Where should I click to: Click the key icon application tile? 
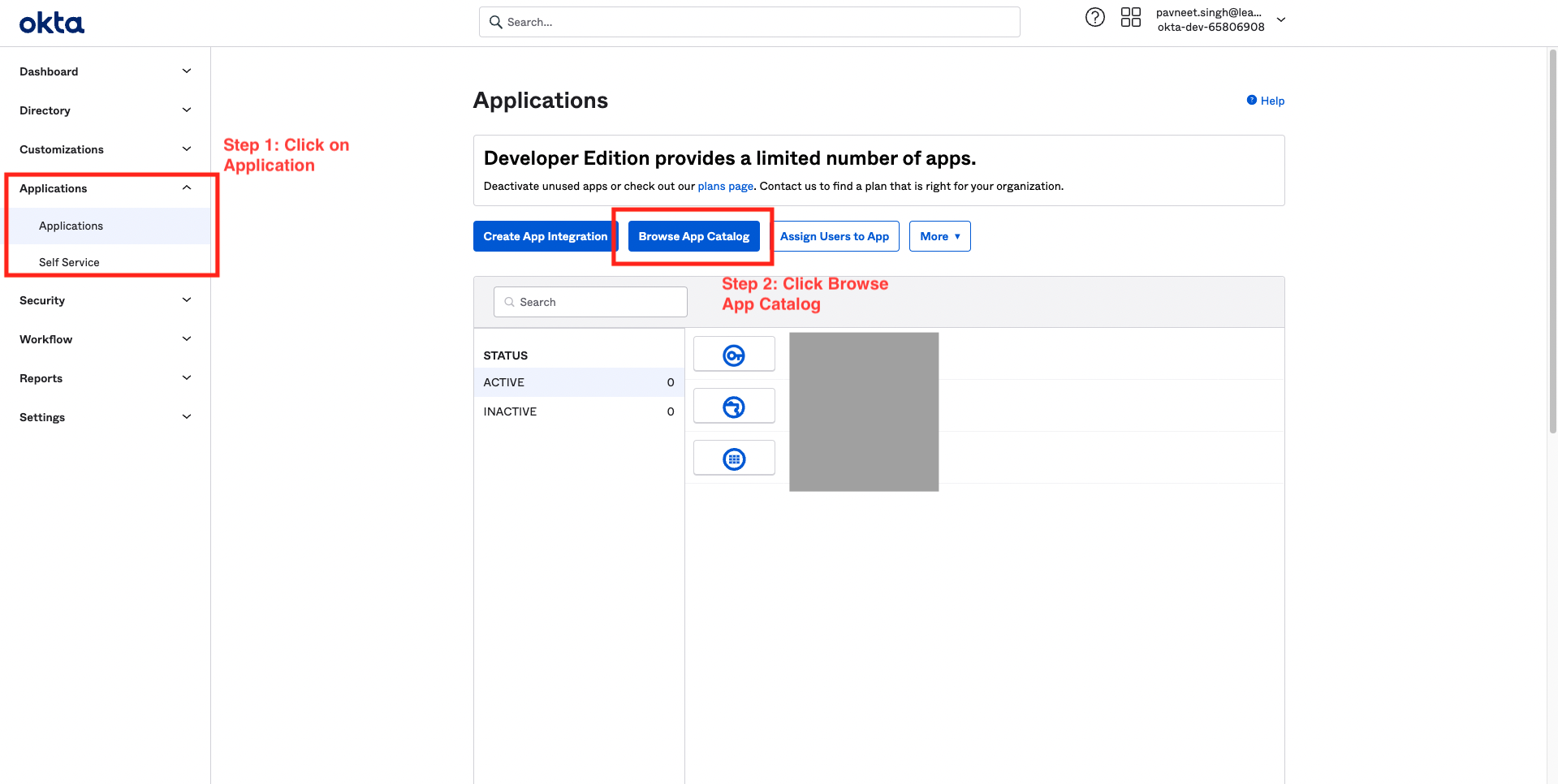click(x=734, y=355)
